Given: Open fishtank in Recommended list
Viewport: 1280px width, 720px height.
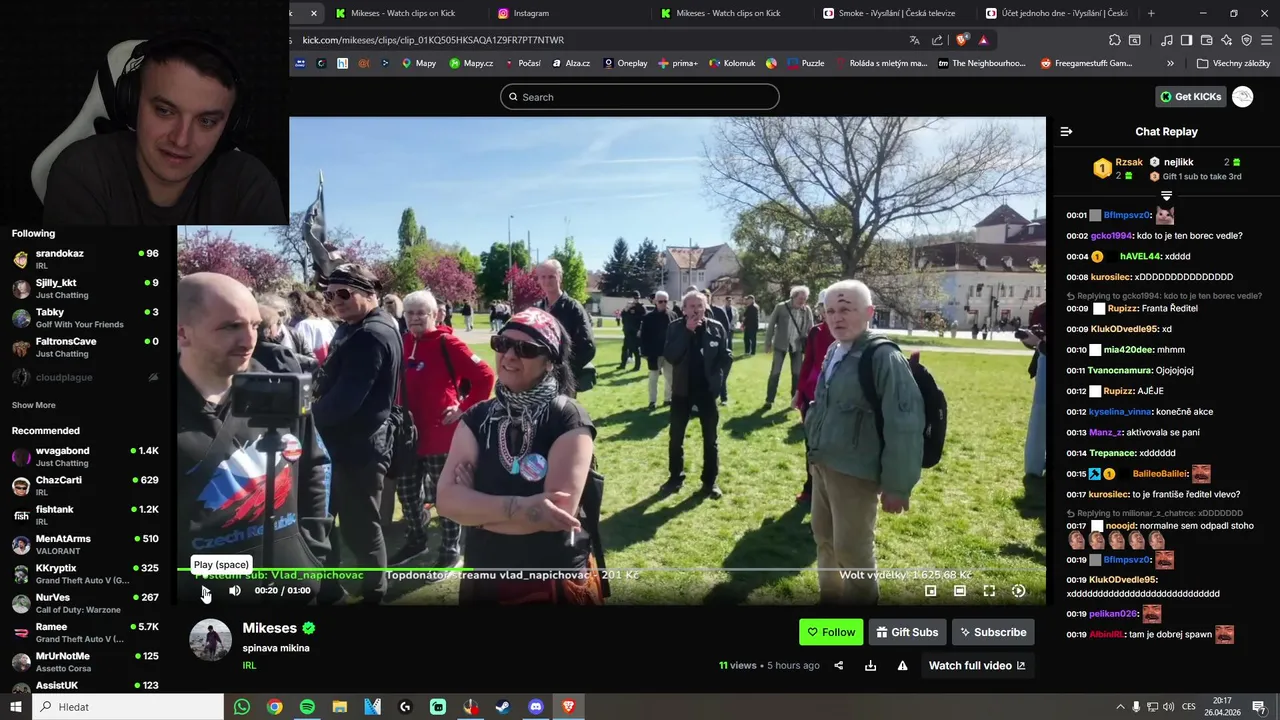Looking at the screenshot, I should tap(85, 515).
